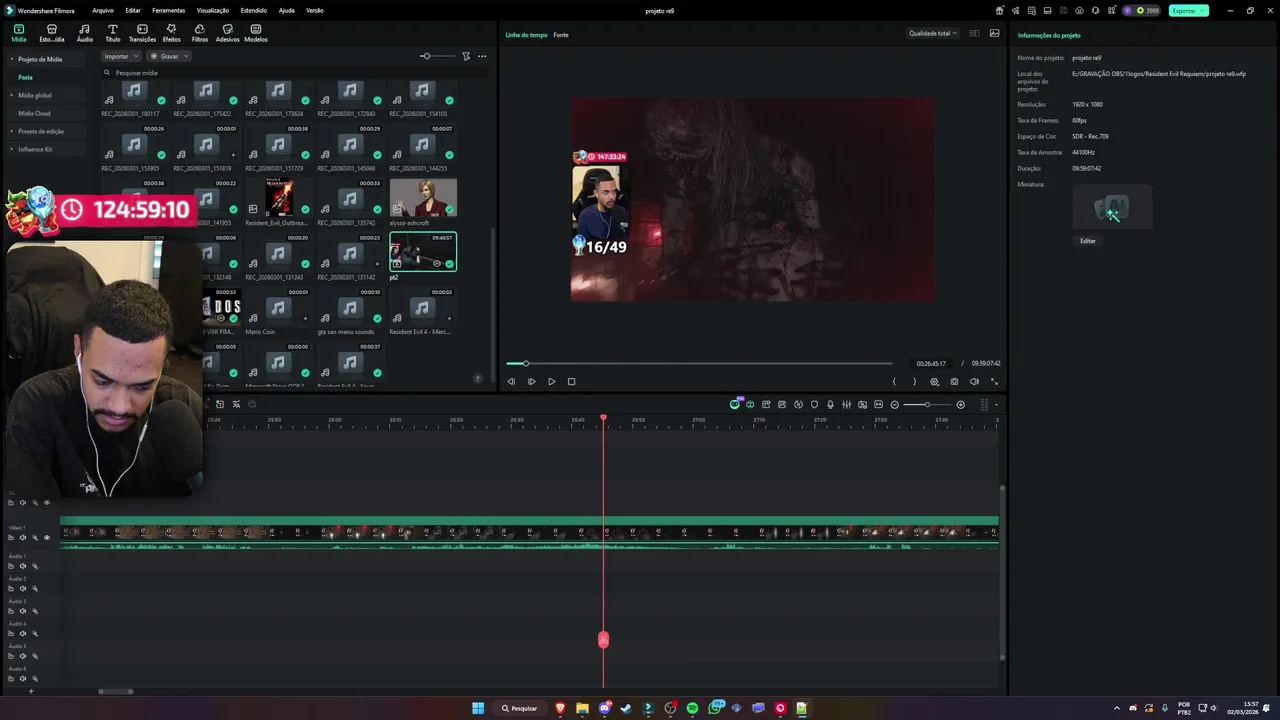Viewport: 1280px width, 720px height.
Task: Expand the Mídia global section
Action: click(12, 95)
